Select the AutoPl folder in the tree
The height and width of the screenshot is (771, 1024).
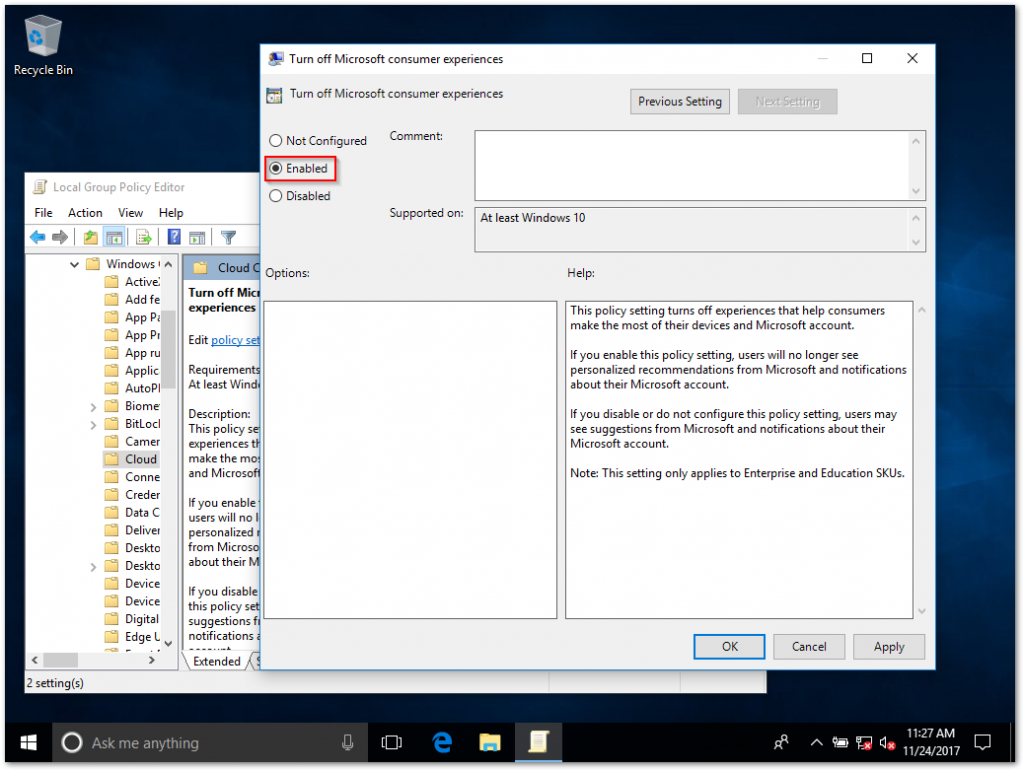coord(132,388)
